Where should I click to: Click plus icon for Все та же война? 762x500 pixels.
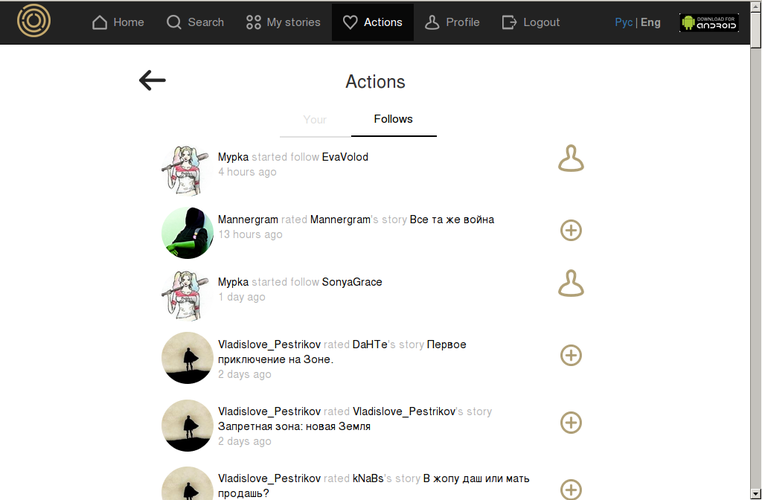[571, 230]
